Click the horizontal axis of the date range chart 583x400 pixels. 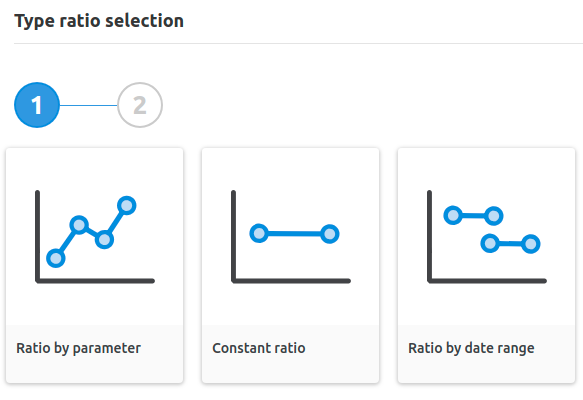tap(487, 281)
